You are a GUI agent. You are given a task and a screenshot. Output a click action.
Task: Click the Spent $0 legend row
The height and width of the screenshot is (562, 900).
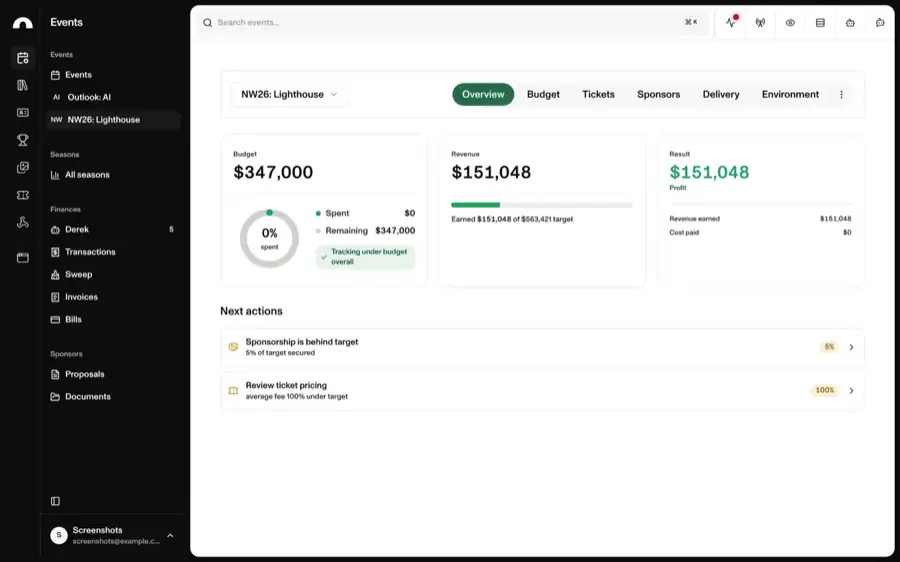tap(365, 213)
